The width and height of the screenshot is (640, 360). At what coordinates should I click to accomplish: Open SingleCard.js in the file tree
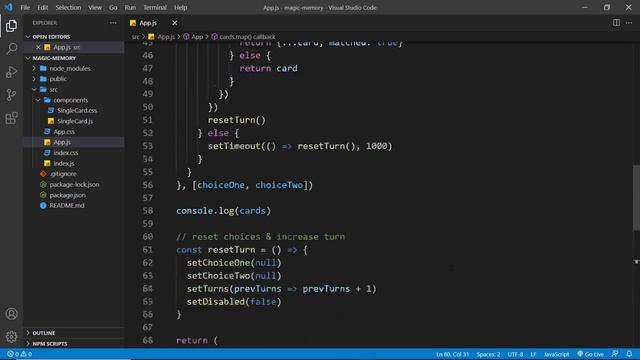pyautogui.click(x=75, y=121)
